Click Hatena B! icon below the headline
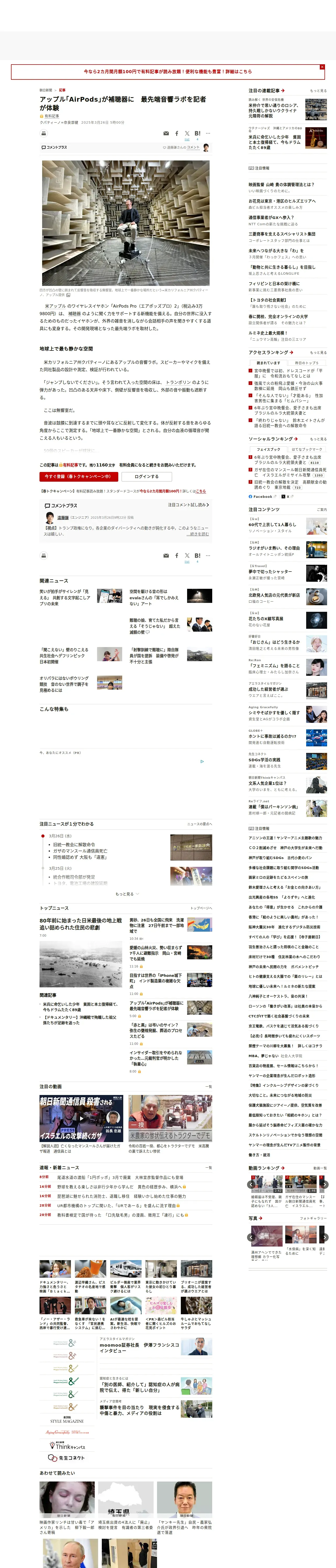The image size is (336, 1568). pos(198,133)
